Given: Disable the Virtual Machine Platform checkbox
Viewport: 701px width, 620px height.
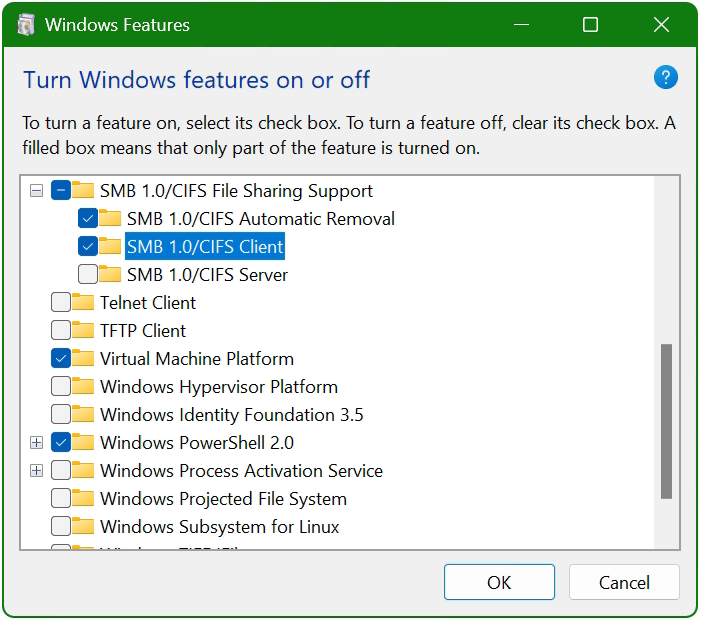Looking at the screenshot, I should (61, 359).
